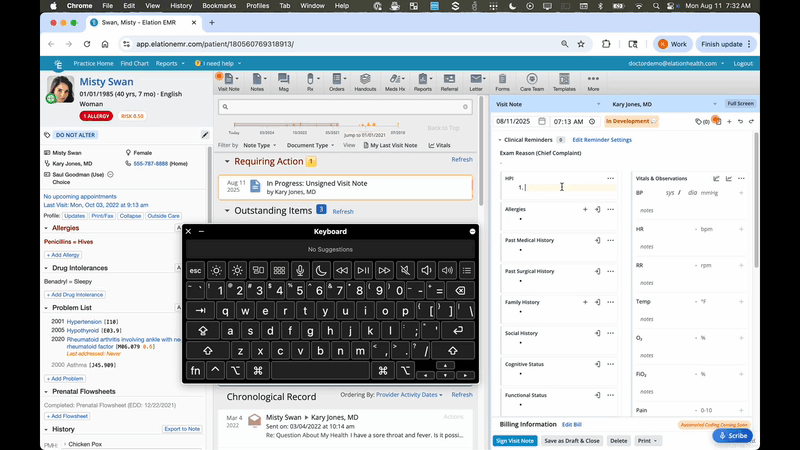Go to Practice Home

(x=93, y=64)
